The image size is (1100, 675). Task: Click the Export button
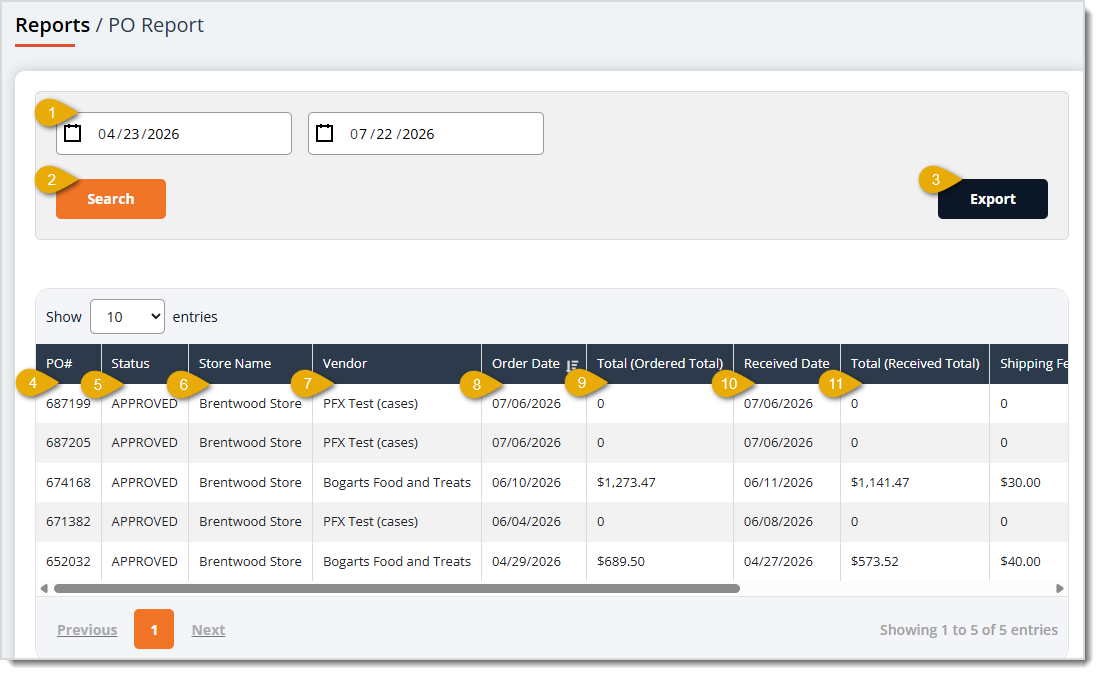click(993, 199)
